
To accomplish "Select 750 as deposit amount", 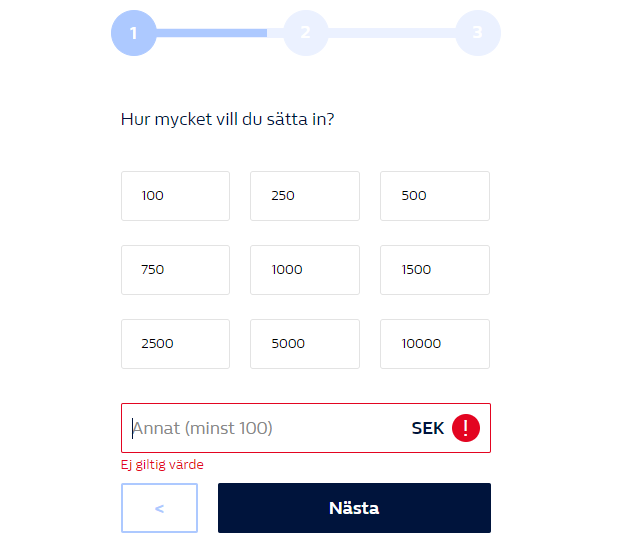I will pyautogui.click(x=175, y=270).
